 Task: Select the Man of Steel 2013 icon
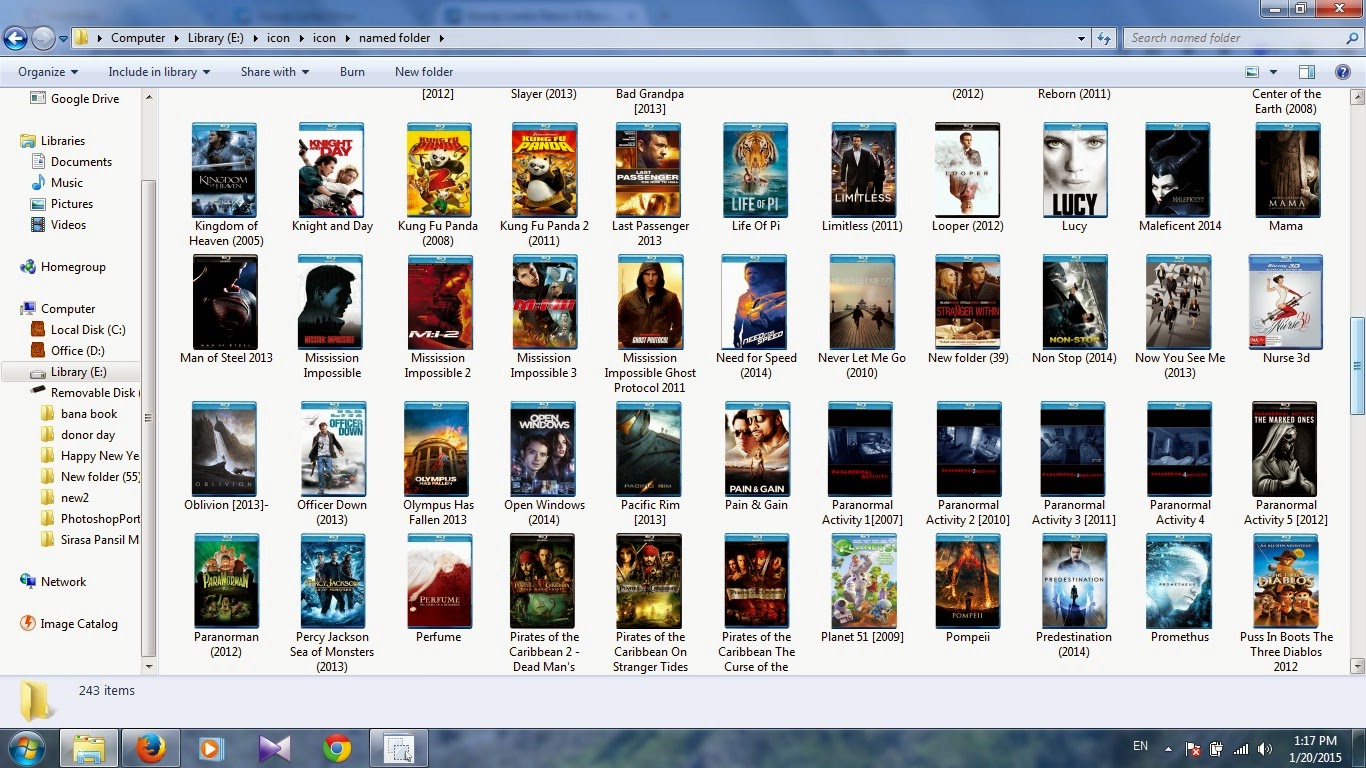point(224,302)
